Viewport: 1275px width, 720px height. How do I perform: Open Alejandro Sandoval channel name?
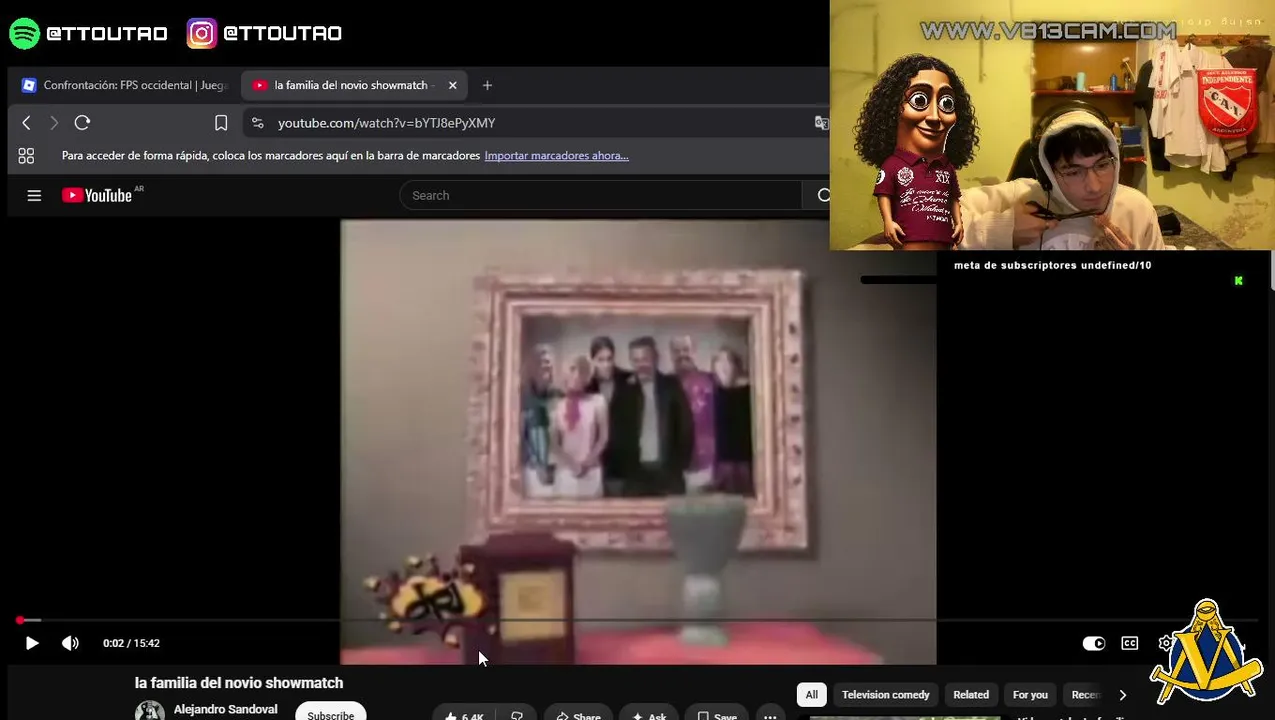pyautogui.click(x=225, y=710)
